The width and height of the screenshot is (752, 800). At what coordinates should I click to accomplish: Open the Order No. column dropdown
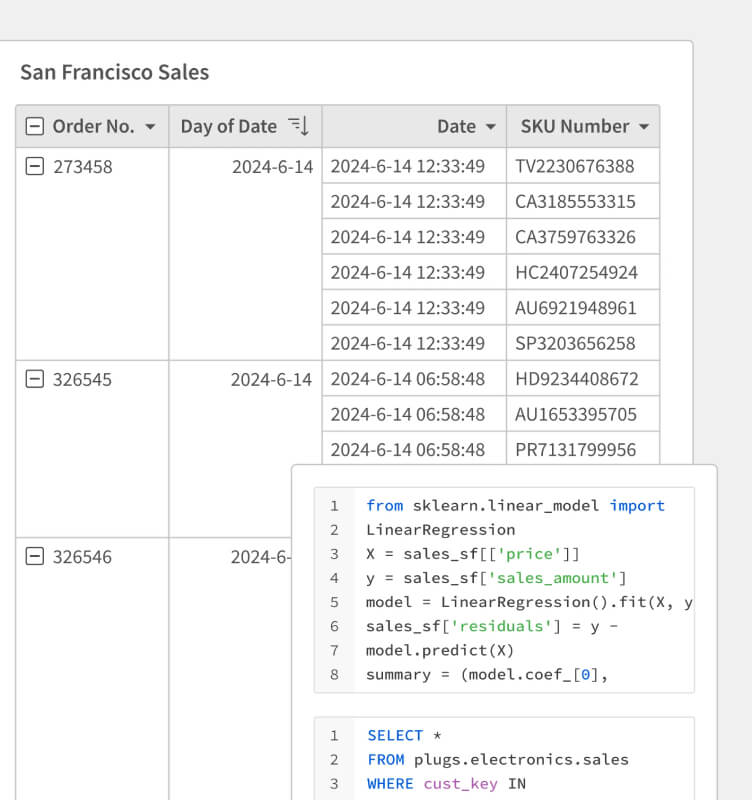(150, 127)
